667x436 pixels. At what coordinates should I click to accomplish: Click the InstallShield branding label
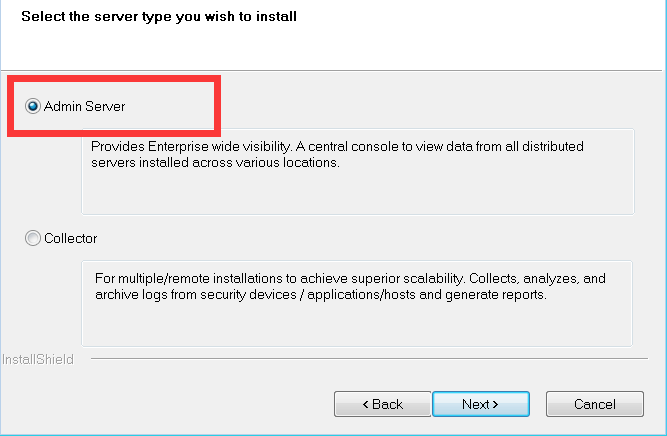coord(38,359)
